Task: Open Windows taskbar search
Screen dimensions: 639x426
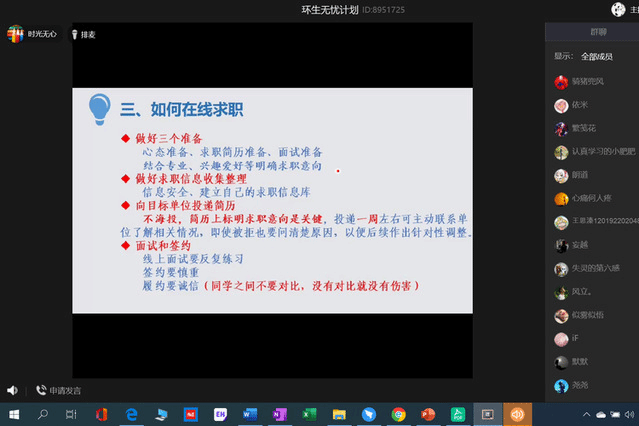Action: coord(43,414)
